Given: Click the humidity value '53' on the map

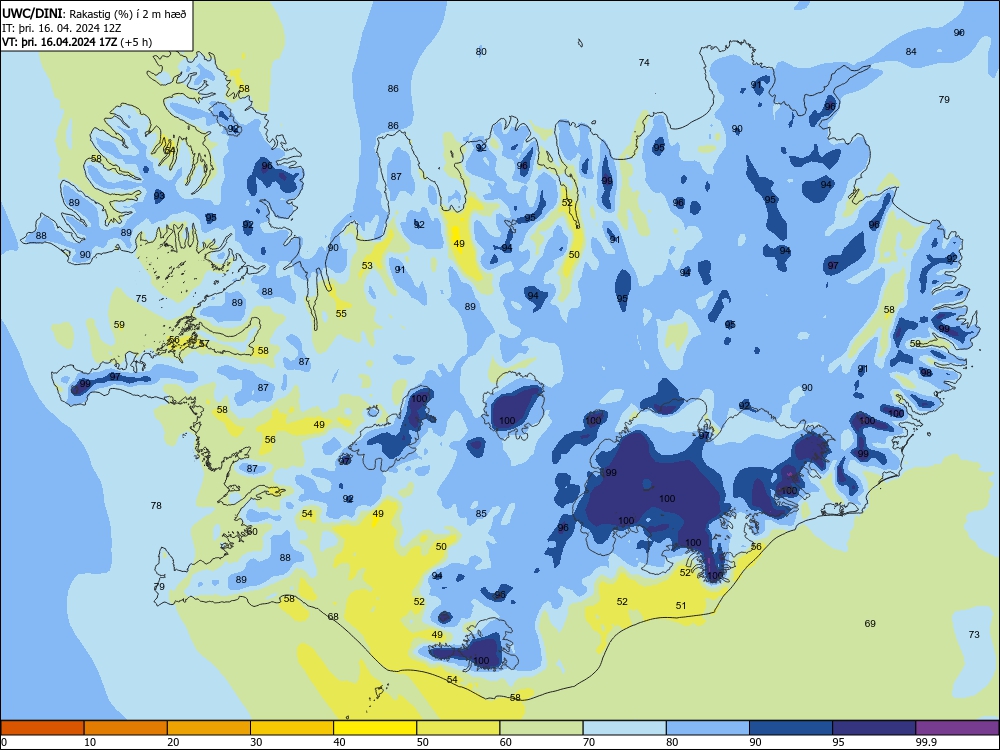Looking at the screenshot, I should click(x=367, y=266).
